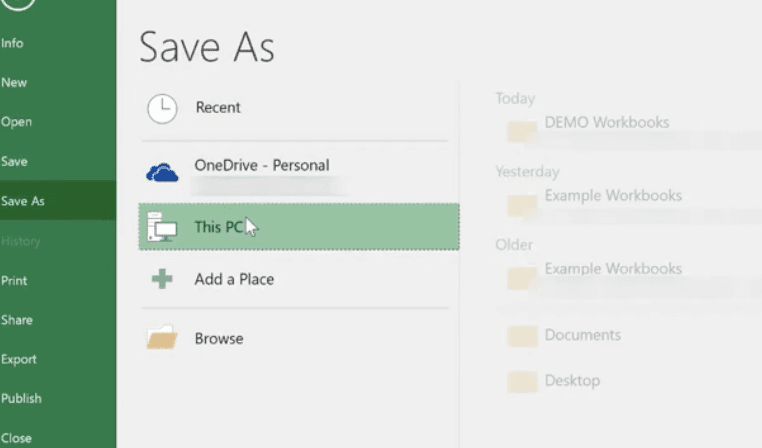Open the Browse folder icon
This screenshot has width=762, height=448.
pyautogui.click(x=162, y=339)
